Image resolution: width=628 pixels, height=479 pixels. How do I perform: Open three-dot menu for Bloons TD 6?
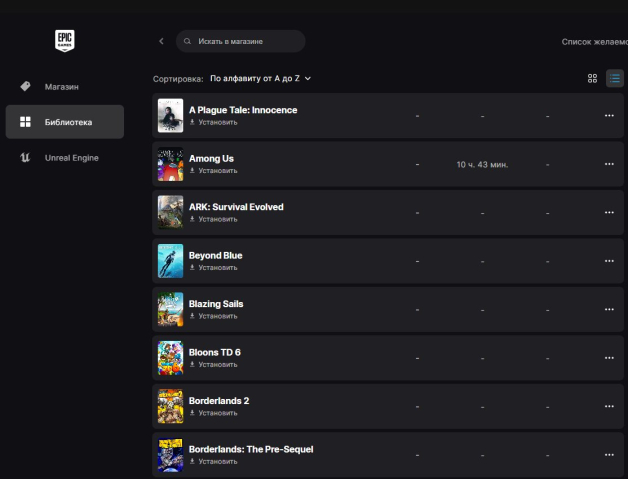click(609, 357)
